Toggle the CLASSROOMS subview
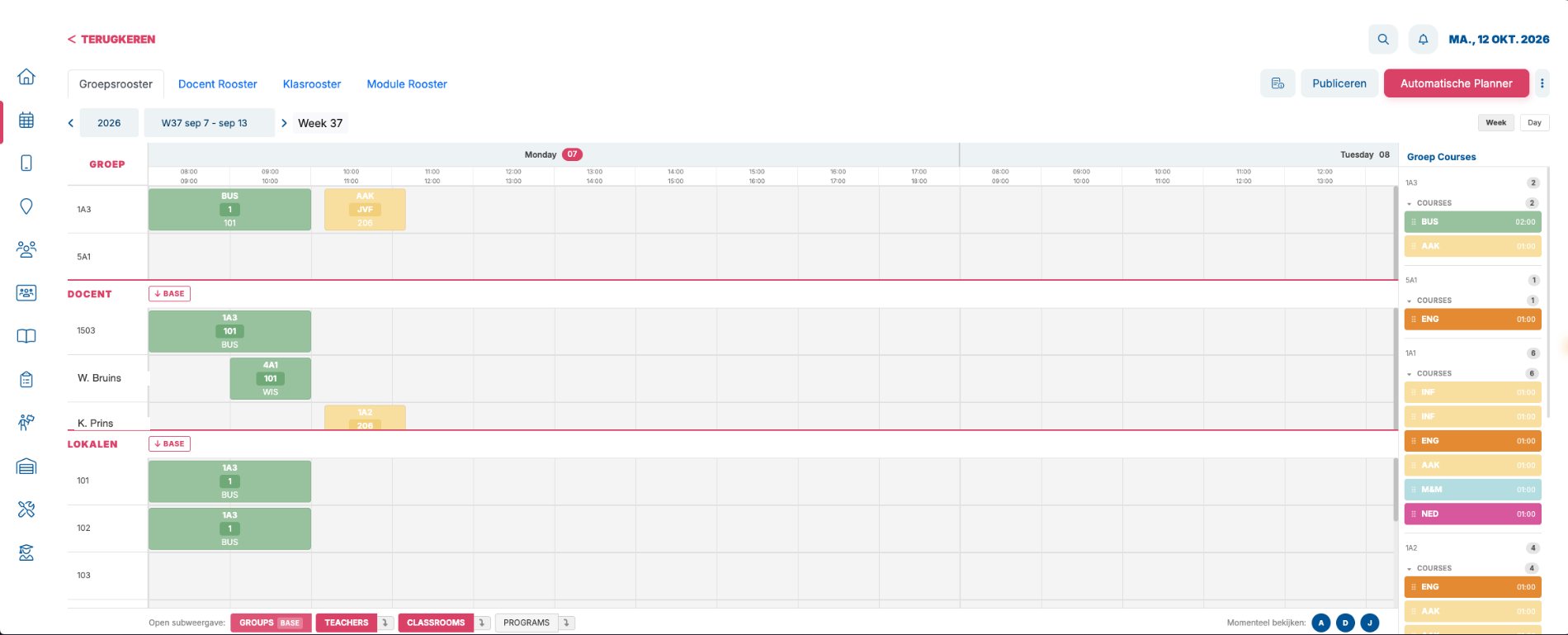 (436, 623)
